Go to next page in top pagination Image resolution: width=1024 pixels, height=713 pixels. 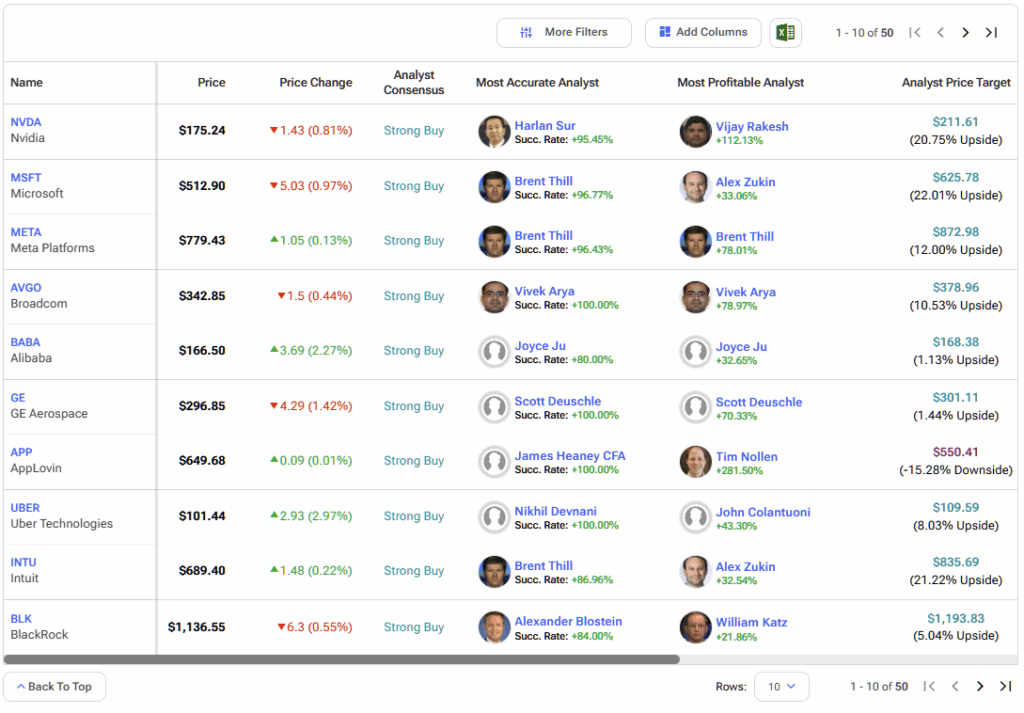point(965,33)
